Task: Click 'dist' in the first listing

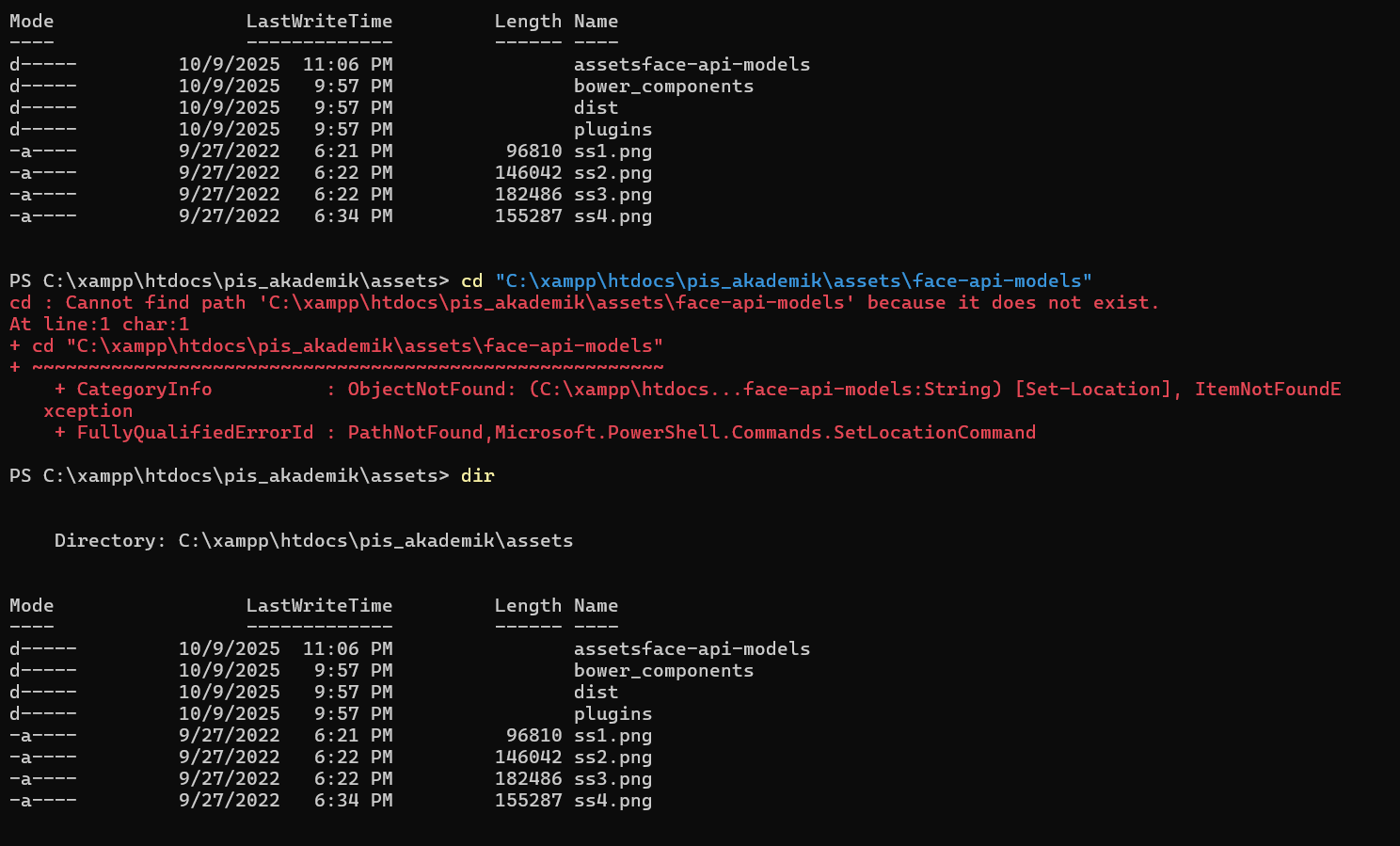Action: coord(597,107)
